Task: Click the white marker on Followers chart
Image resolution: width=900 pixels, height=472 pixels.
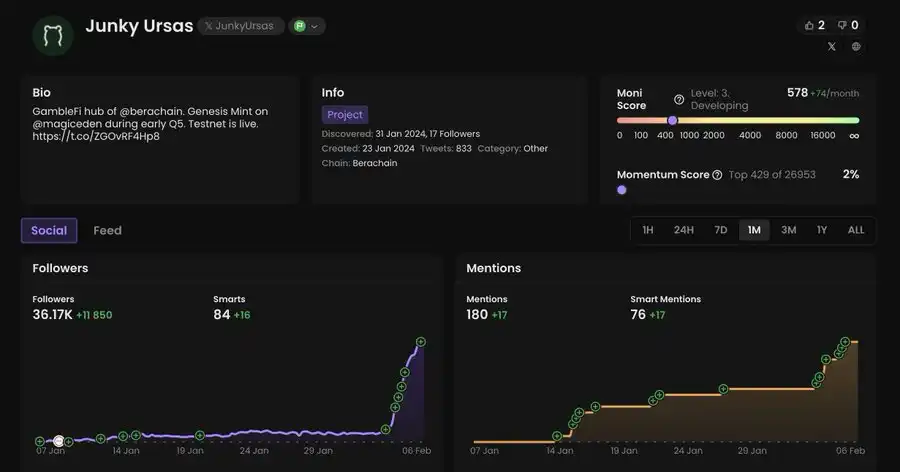Action: click(58, 441)
